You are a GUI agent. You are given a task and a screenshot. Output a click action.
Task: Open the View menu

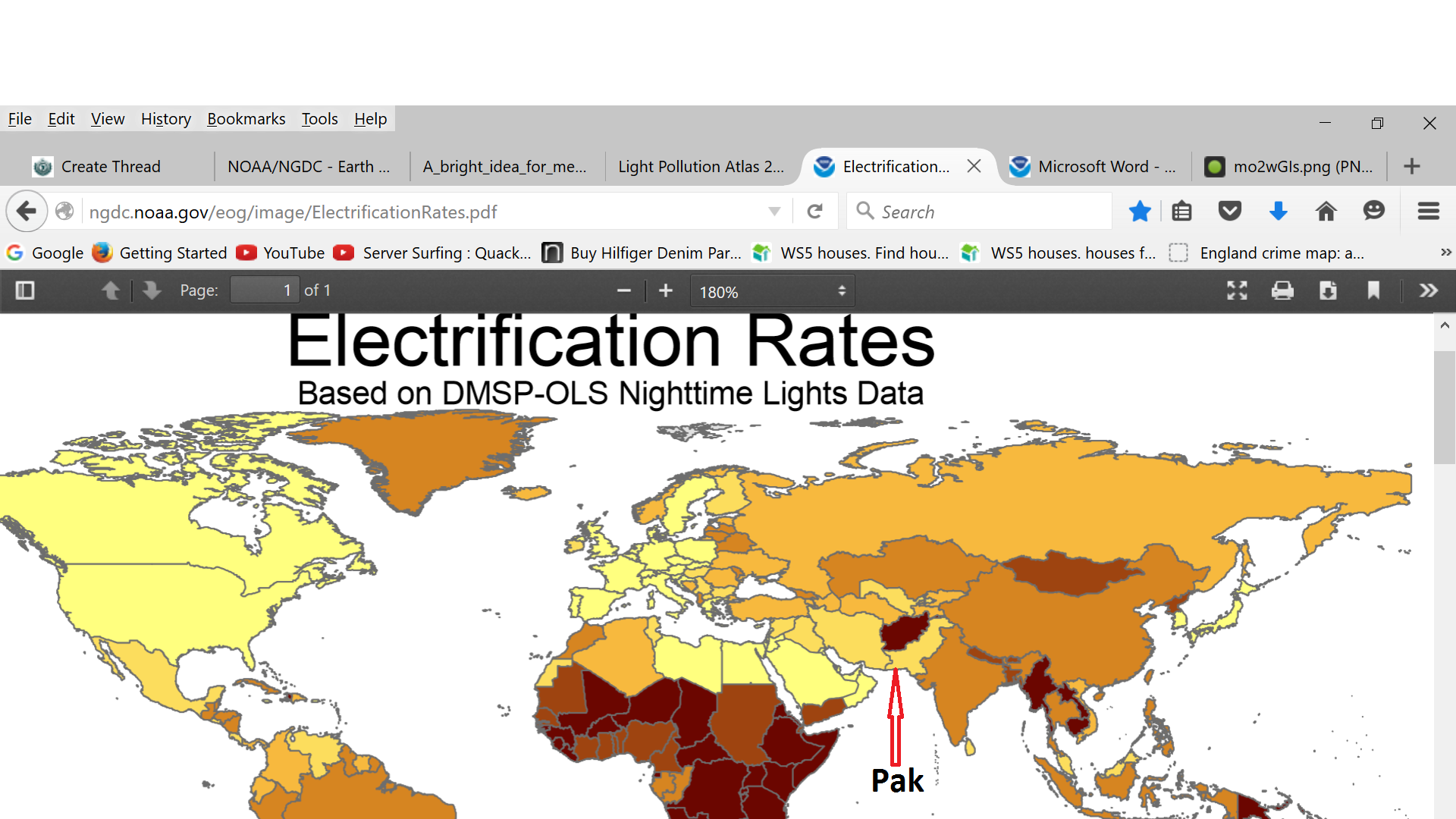108,119
